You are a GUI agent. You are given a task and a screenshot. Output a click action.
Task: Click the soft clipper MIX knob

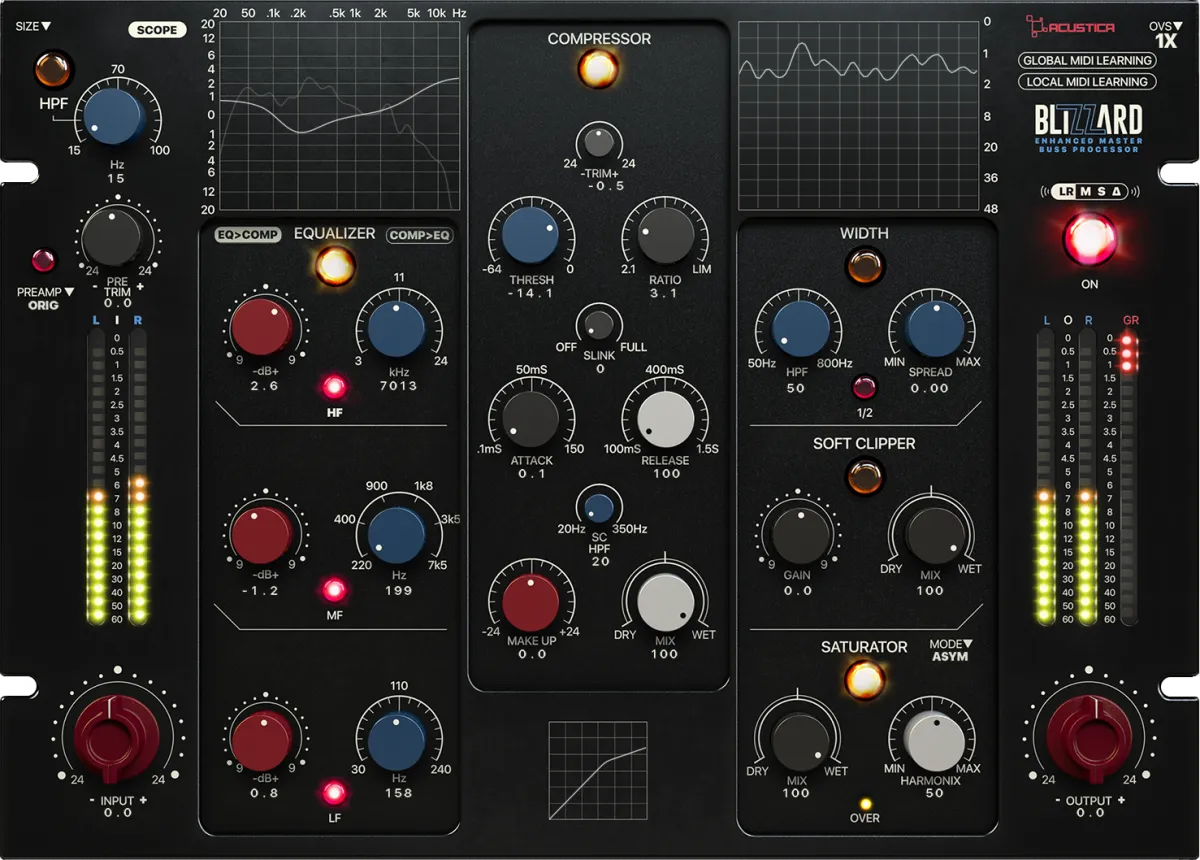[934, 536]
